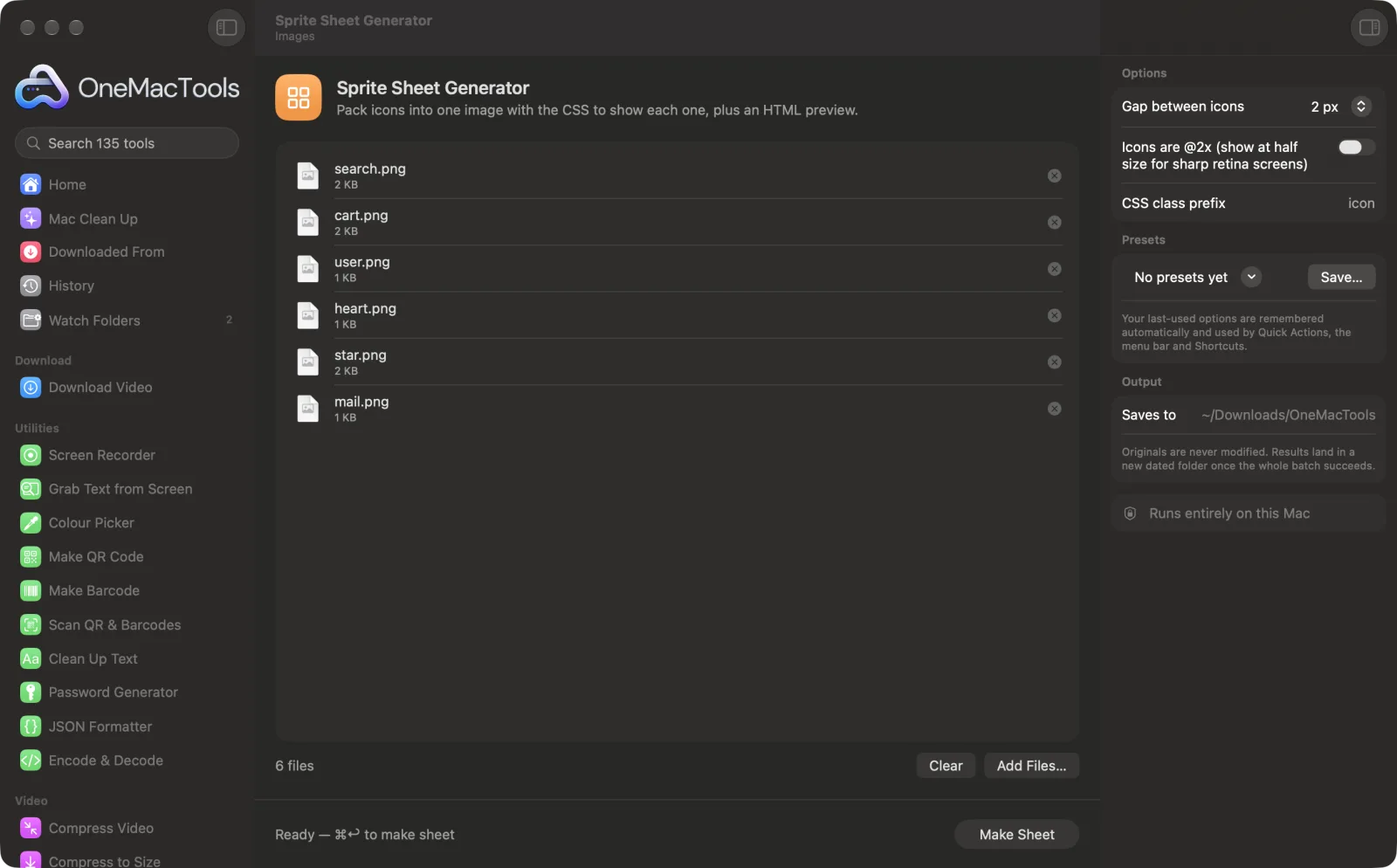Remove heart.png from the list
The width and height of the screenshot is (1397, 868).
pos(1054,315)
